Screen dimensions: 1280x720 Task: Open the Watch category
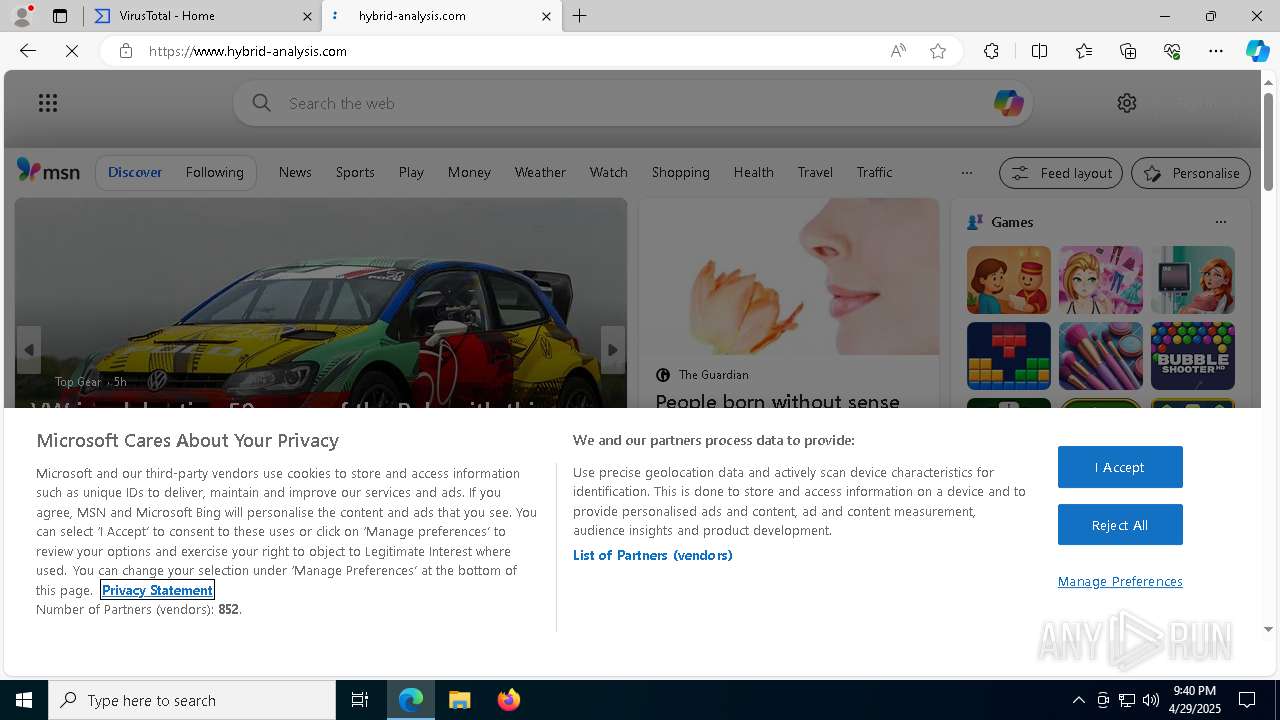(608, 172)
